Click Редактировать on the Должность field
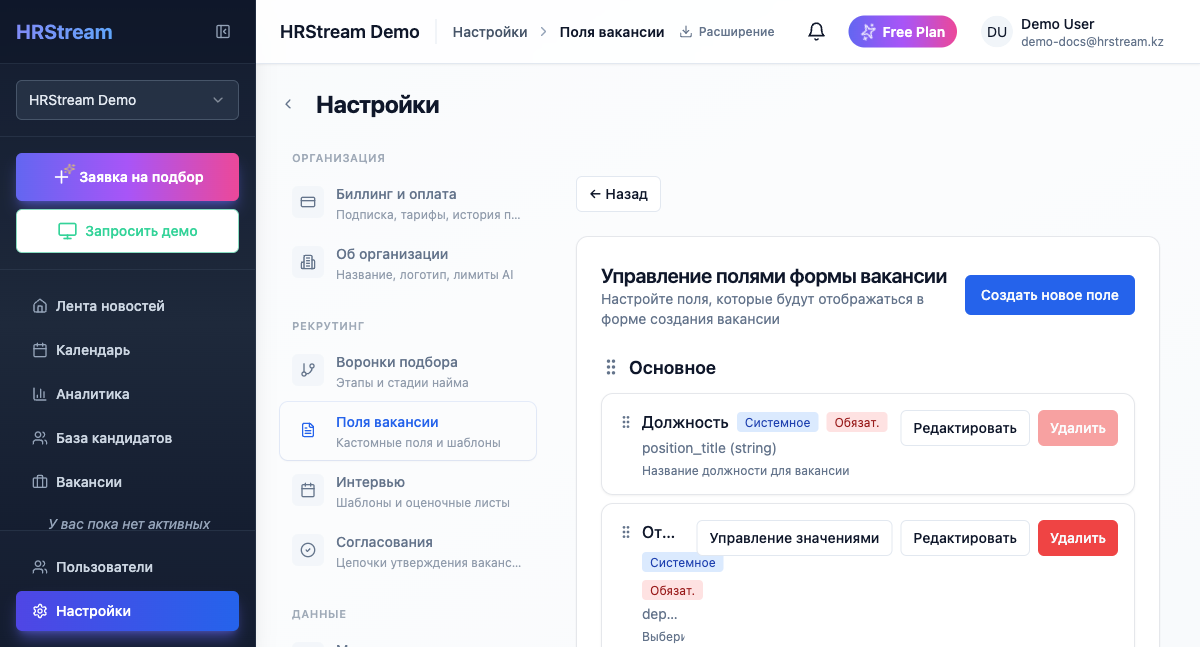This screenshot has height=647, width=1200. [x=964, y=428]
